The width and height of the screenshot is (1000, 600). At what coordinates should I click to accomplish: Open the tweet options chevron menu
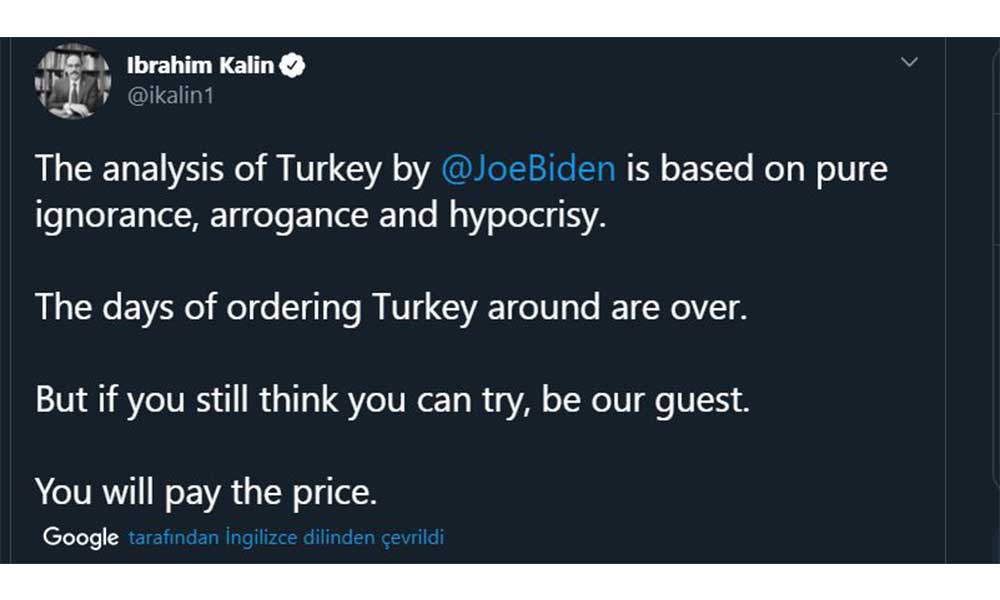(909, 63)
